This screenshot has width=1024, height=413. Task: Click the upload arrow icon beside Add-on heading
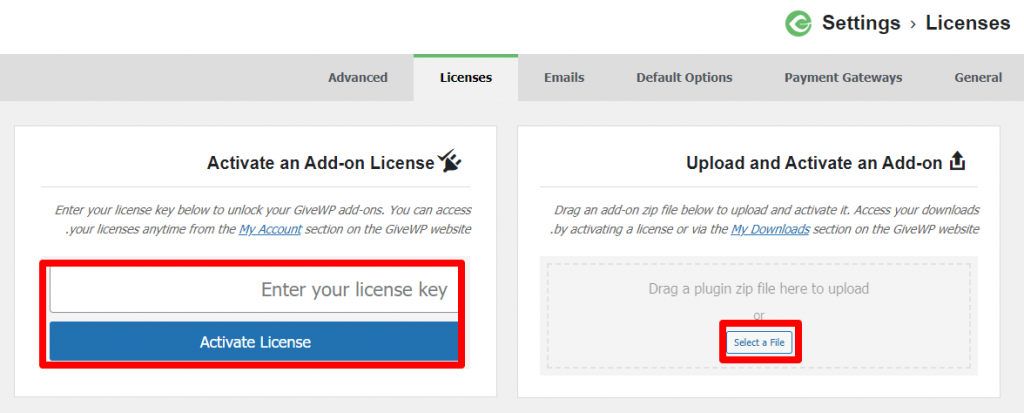tap(957, 161)
